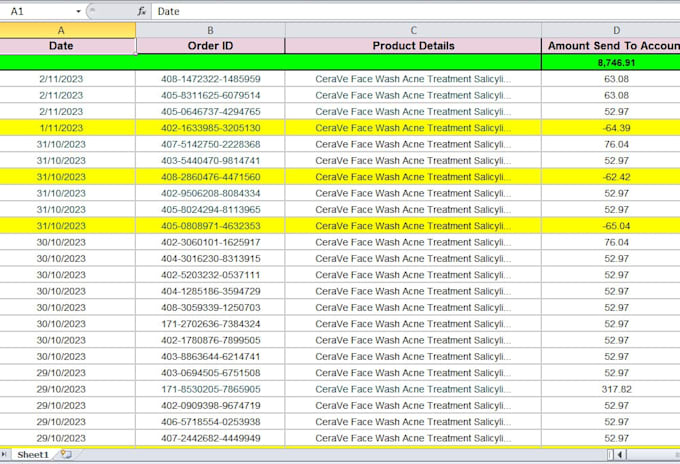Click amount 76.04 for order 402-3060101-1625917
680x464 pixels.
(611, 242)
